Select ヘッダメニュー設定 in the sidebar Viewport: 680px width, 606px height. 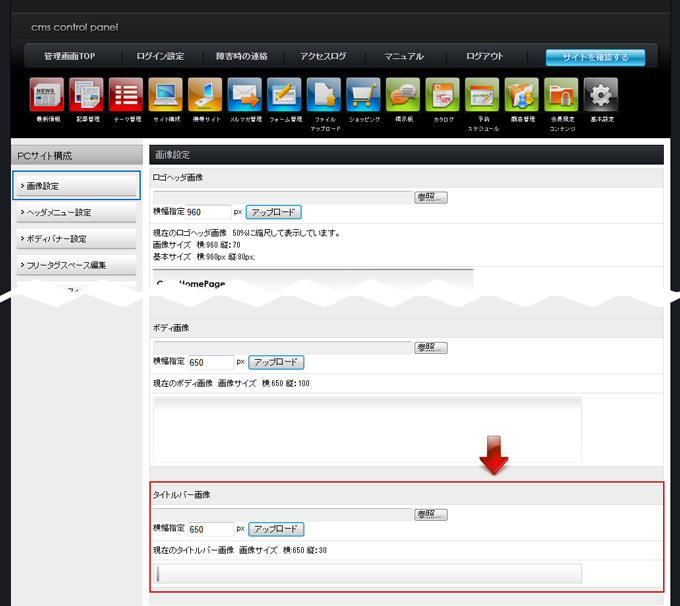click(x=77, y=212)
